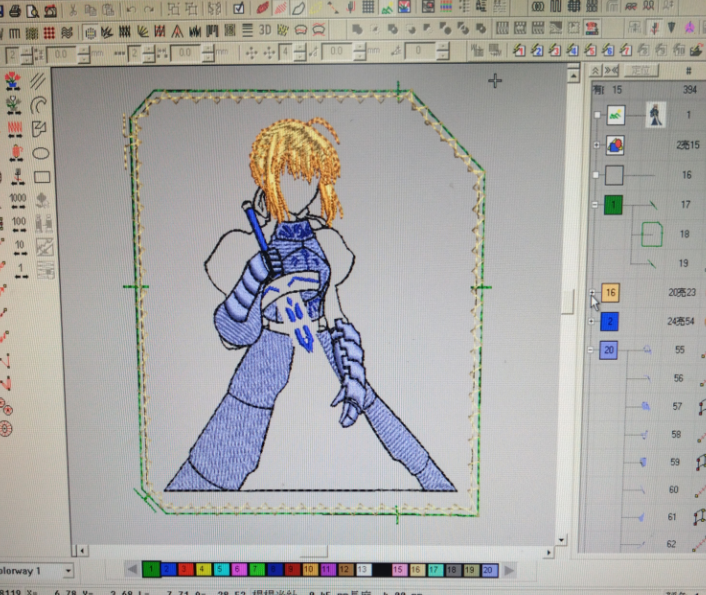Click the pink flower icon in toolbar
706x595 pixels.
(x=689, y=27)
